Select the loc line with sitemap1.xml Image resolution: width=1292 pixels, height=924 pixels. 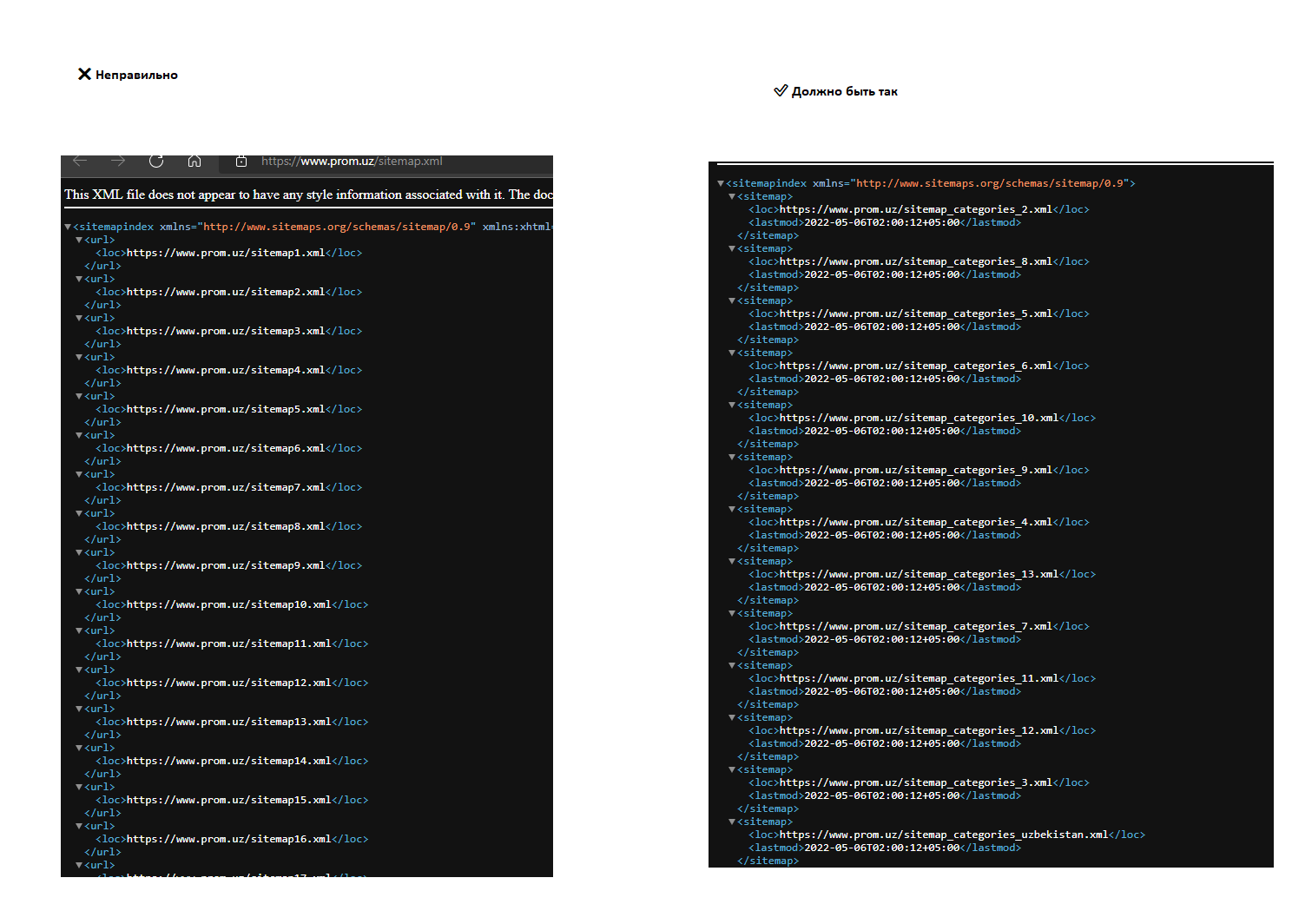[229, 253]
